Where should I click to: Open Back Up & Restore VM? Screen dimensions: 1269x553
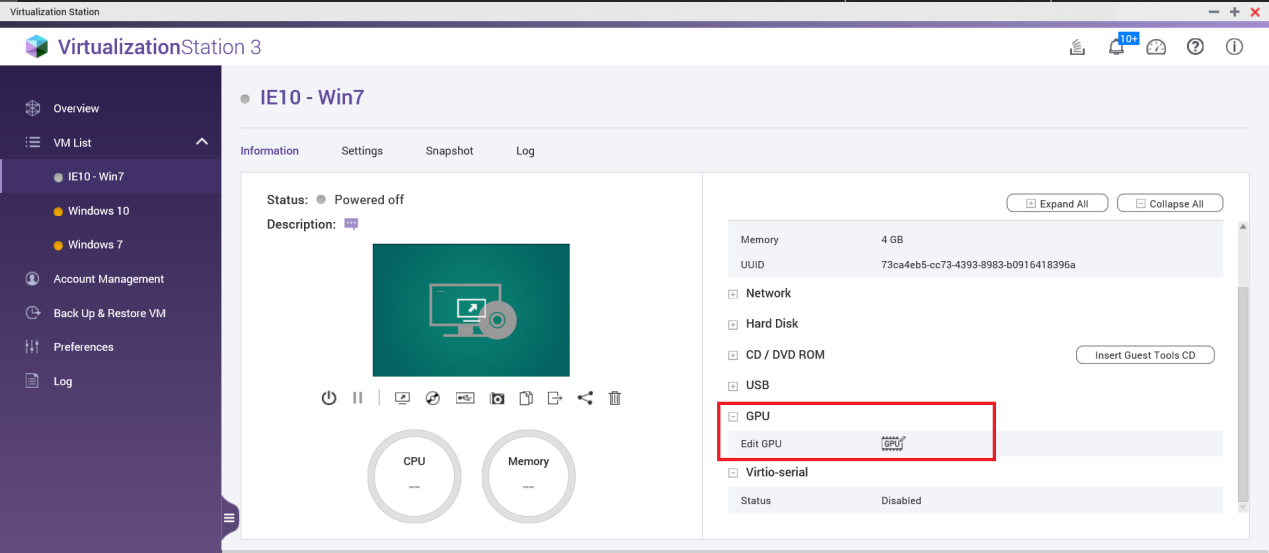point(110,313)
